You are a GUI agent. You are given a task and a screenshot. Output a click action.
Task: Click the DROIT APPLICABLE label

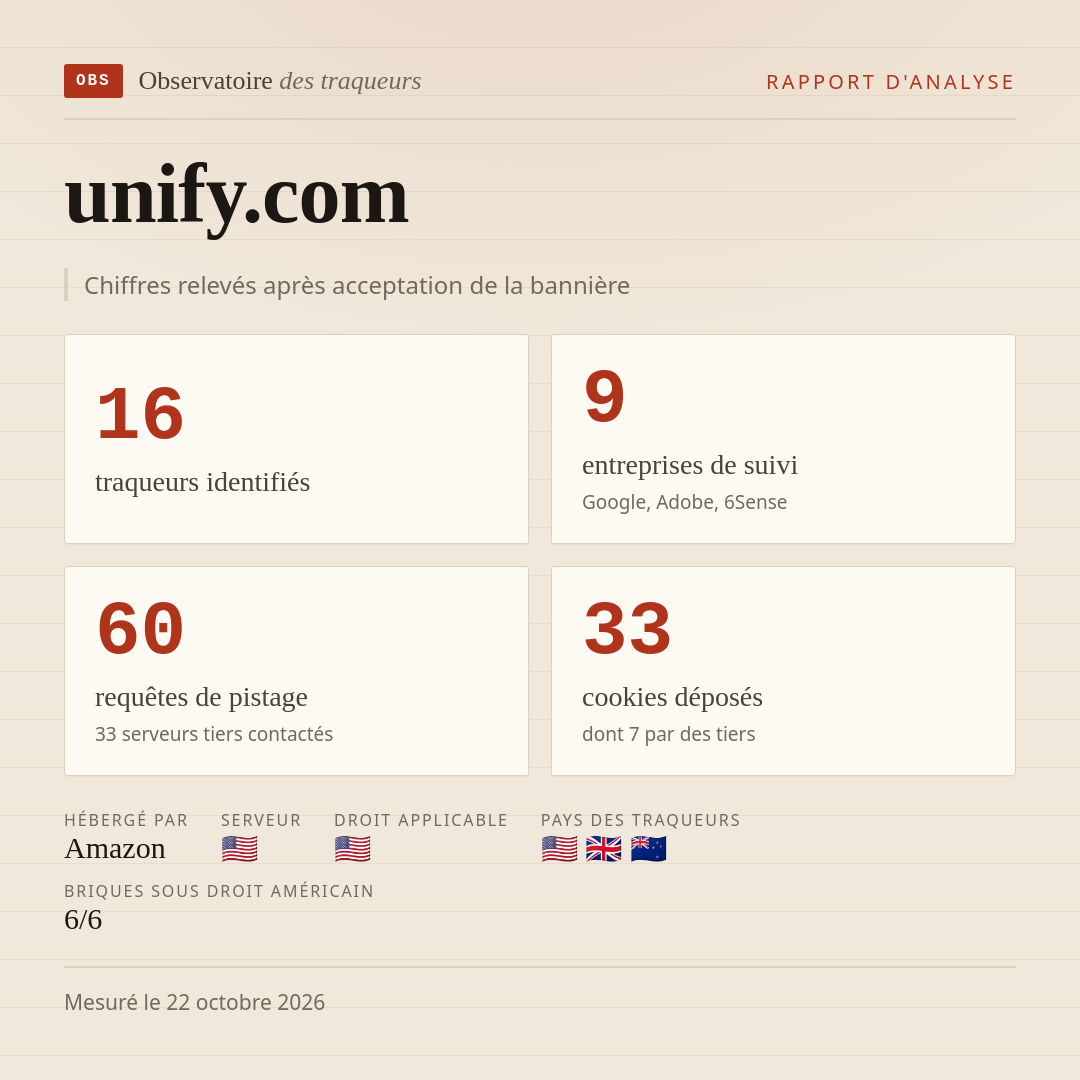tap(421, 820)
